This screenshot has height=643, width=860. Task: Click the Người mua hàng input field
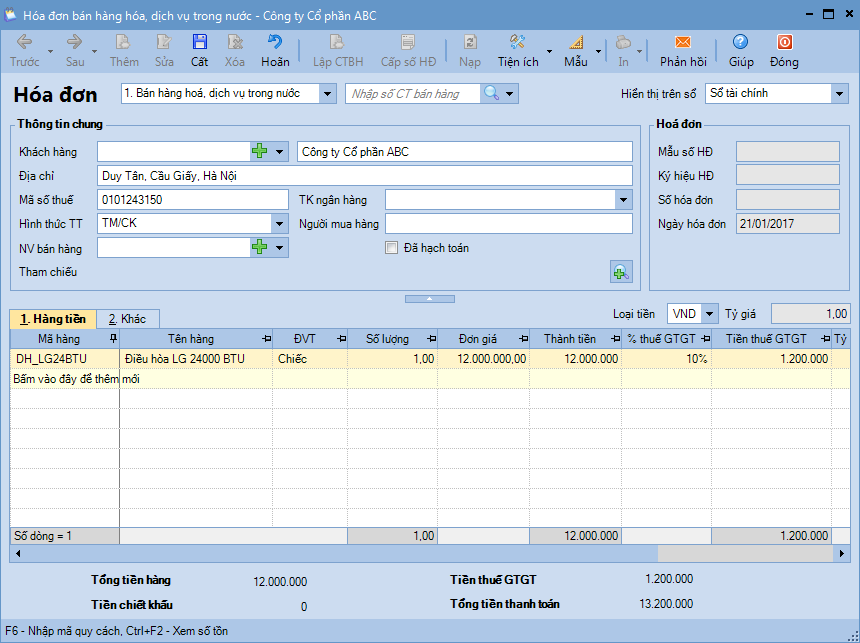coord(508,223)
